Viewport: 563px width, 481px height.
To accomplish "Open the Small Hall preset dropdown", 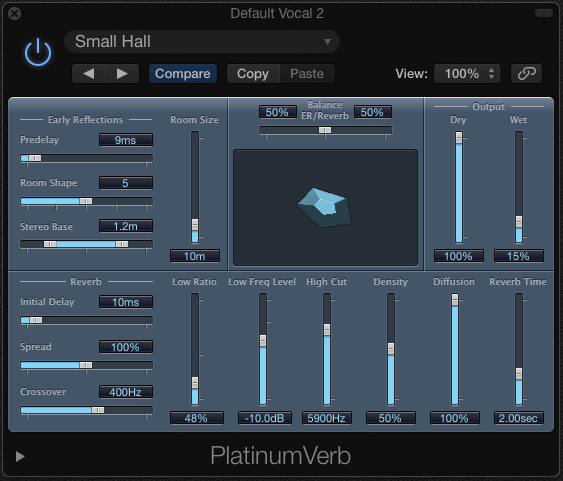I will point(202,42).
